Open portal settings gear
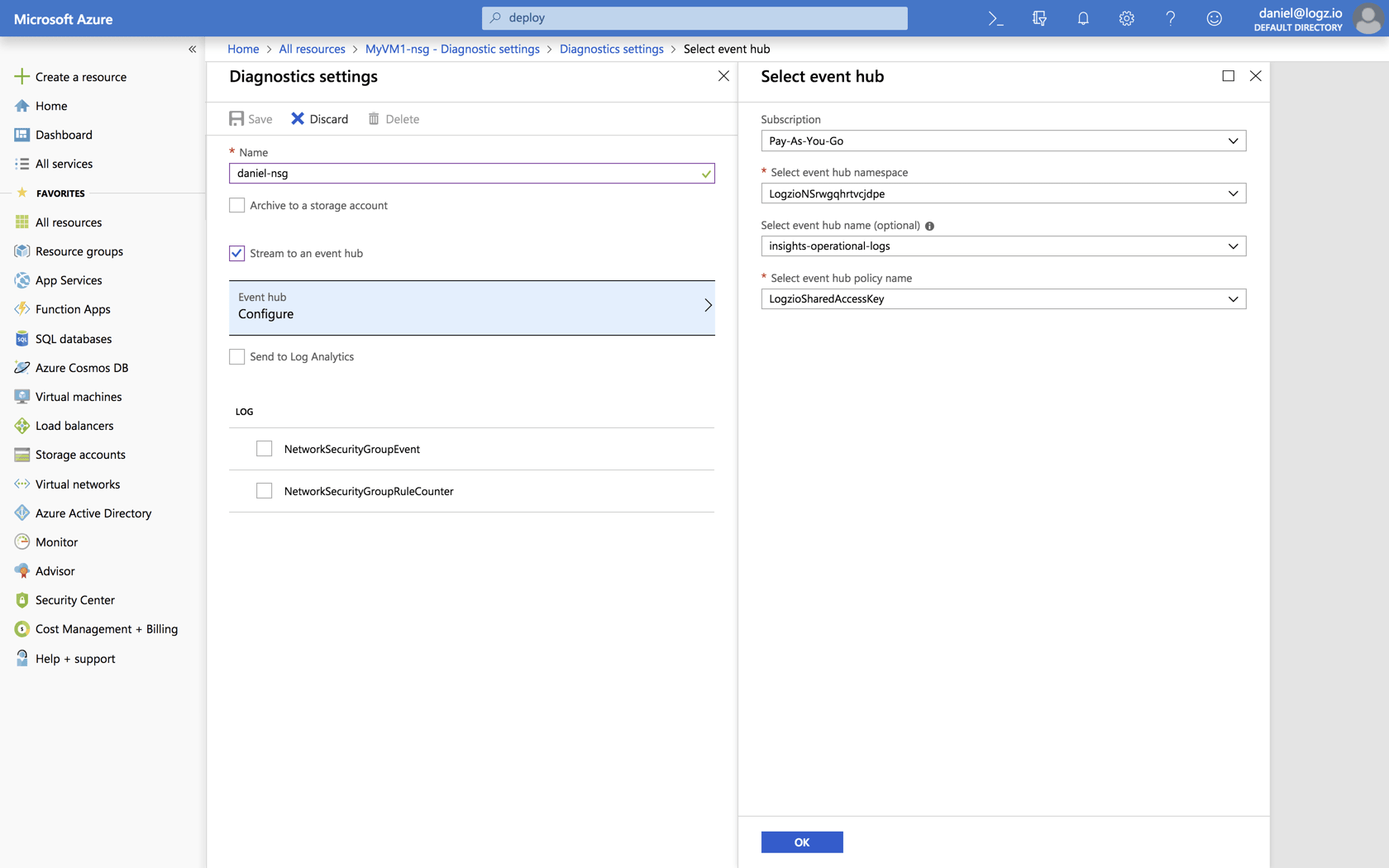1389x868 pixels. coord(1127,18)
